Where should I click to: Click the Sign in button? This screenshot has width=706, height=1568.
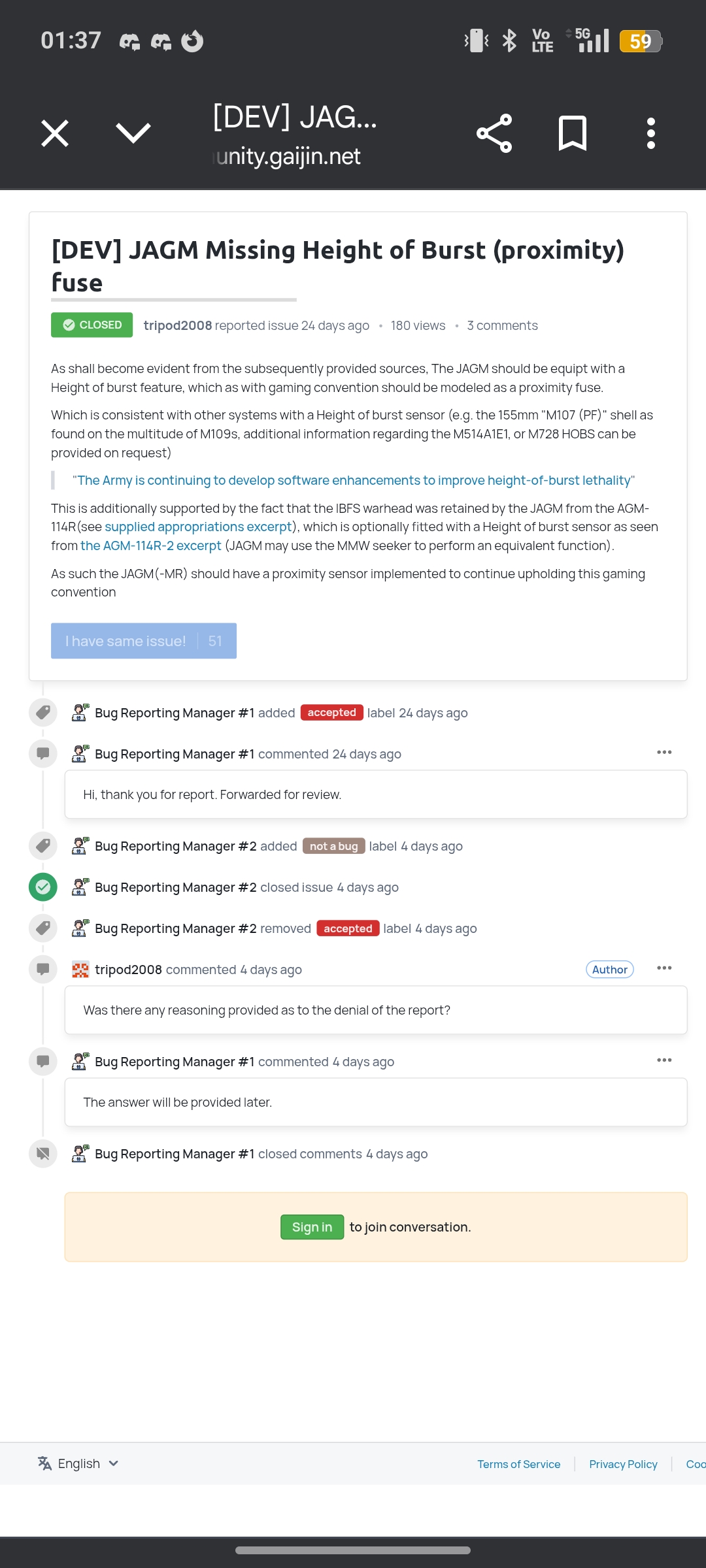312,1227
